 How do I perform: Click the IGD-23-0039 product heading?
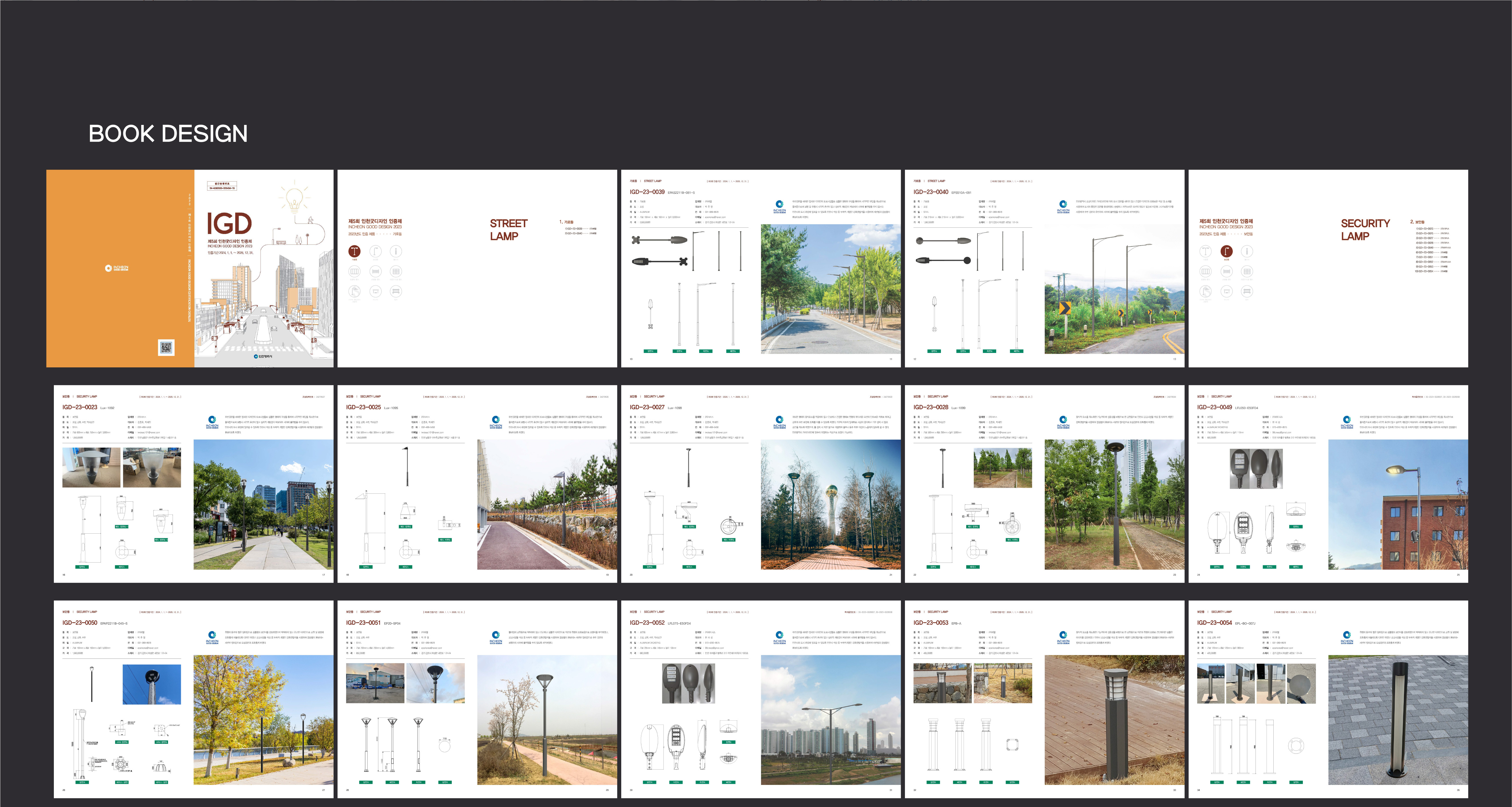(647, 192)
